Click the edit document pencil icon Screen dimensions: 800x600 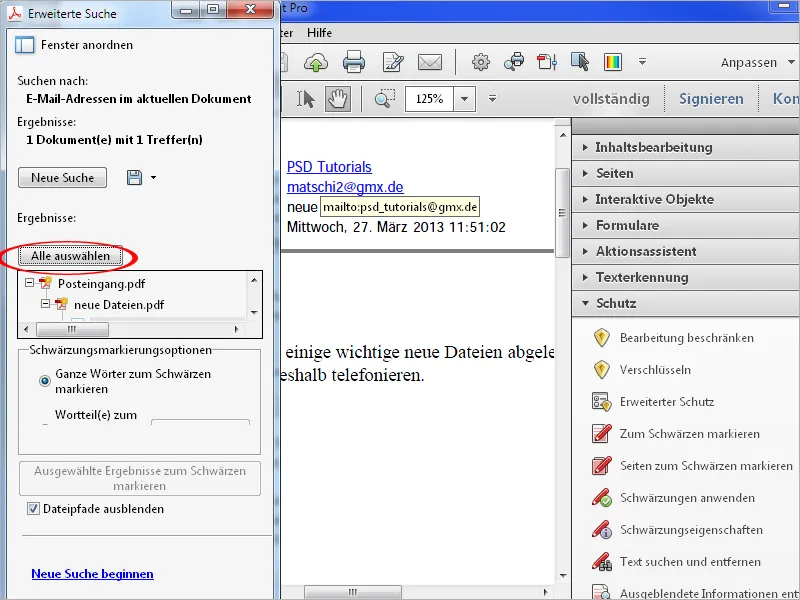coord(393,62)
